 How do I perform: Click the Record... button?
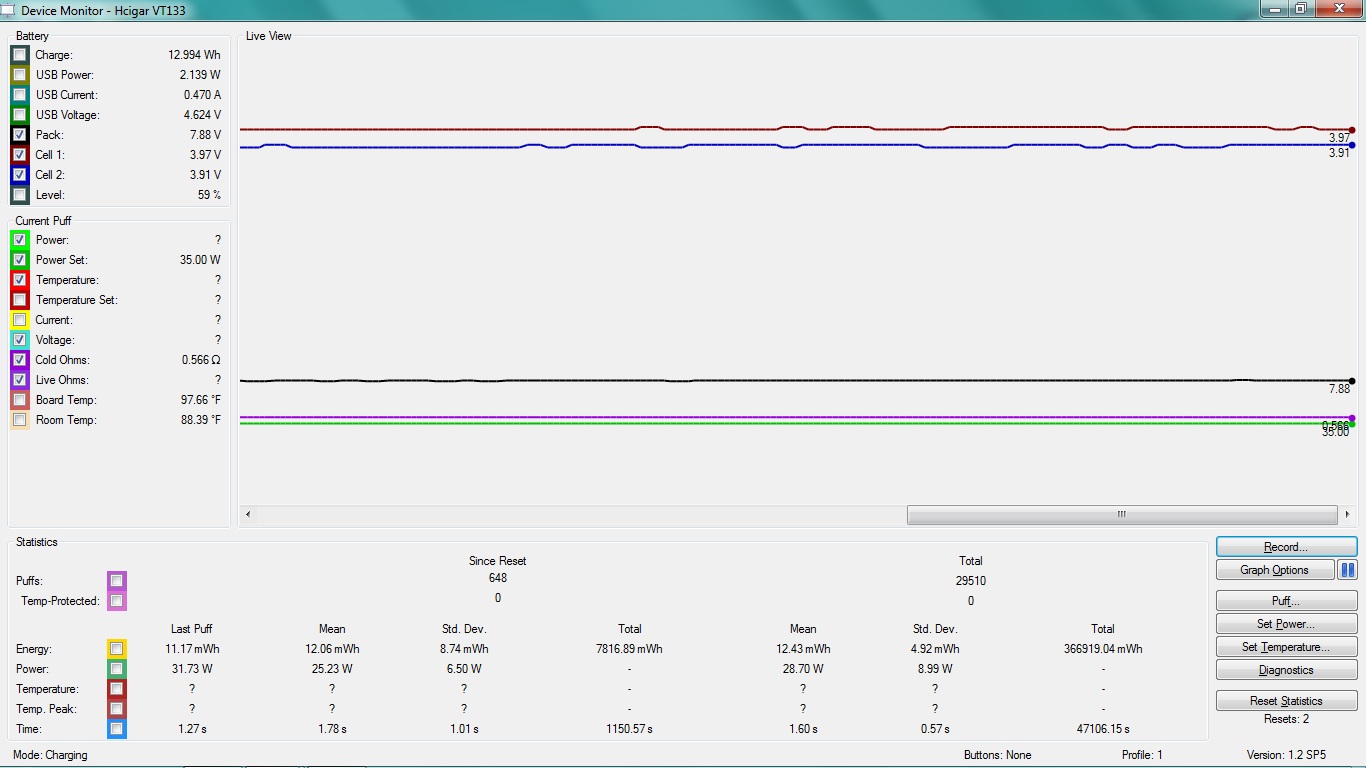[1286, 547]
